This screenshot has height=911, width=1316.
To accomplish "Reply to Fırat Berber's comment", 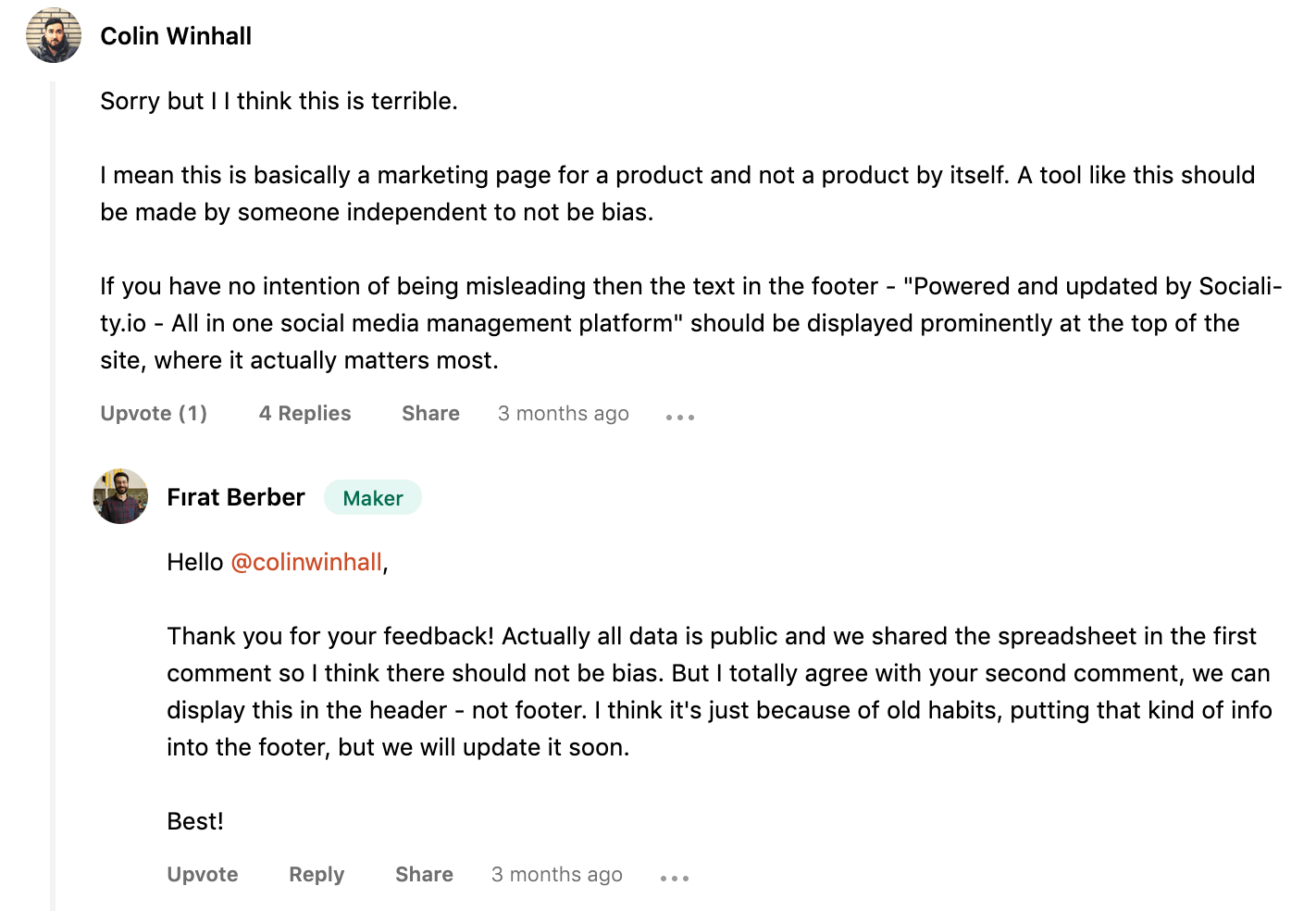I will coord(317,875).
